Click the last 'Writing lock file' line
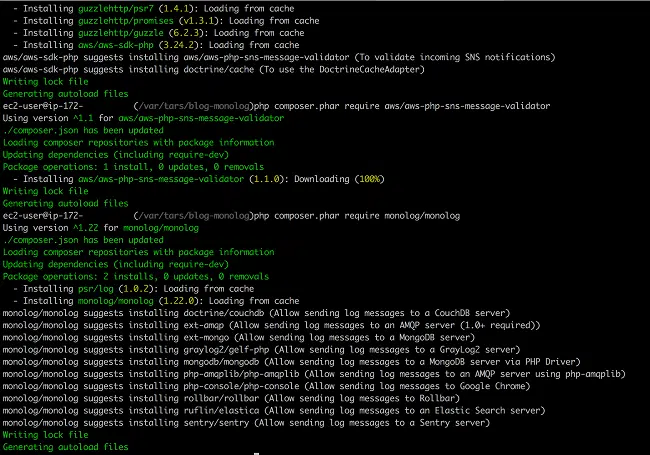This screenshot has width=650, height=455. 45,435
